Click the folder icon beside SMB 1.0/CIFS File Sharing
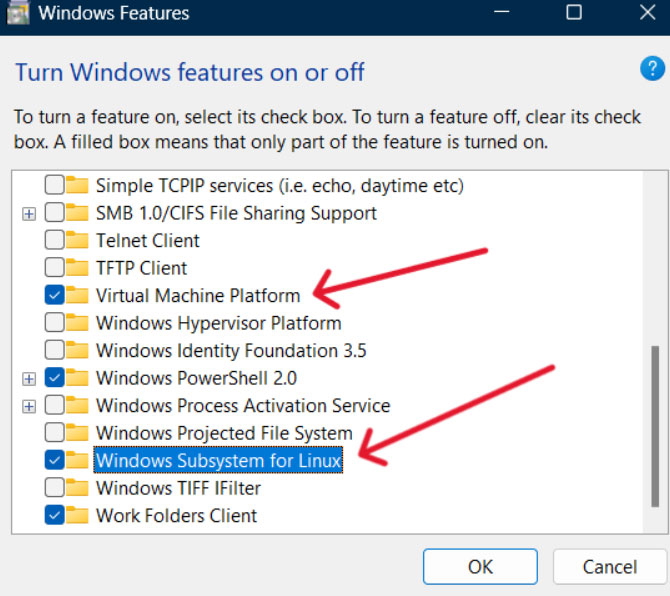Screen dimensions: 670x596 [77, 213]
